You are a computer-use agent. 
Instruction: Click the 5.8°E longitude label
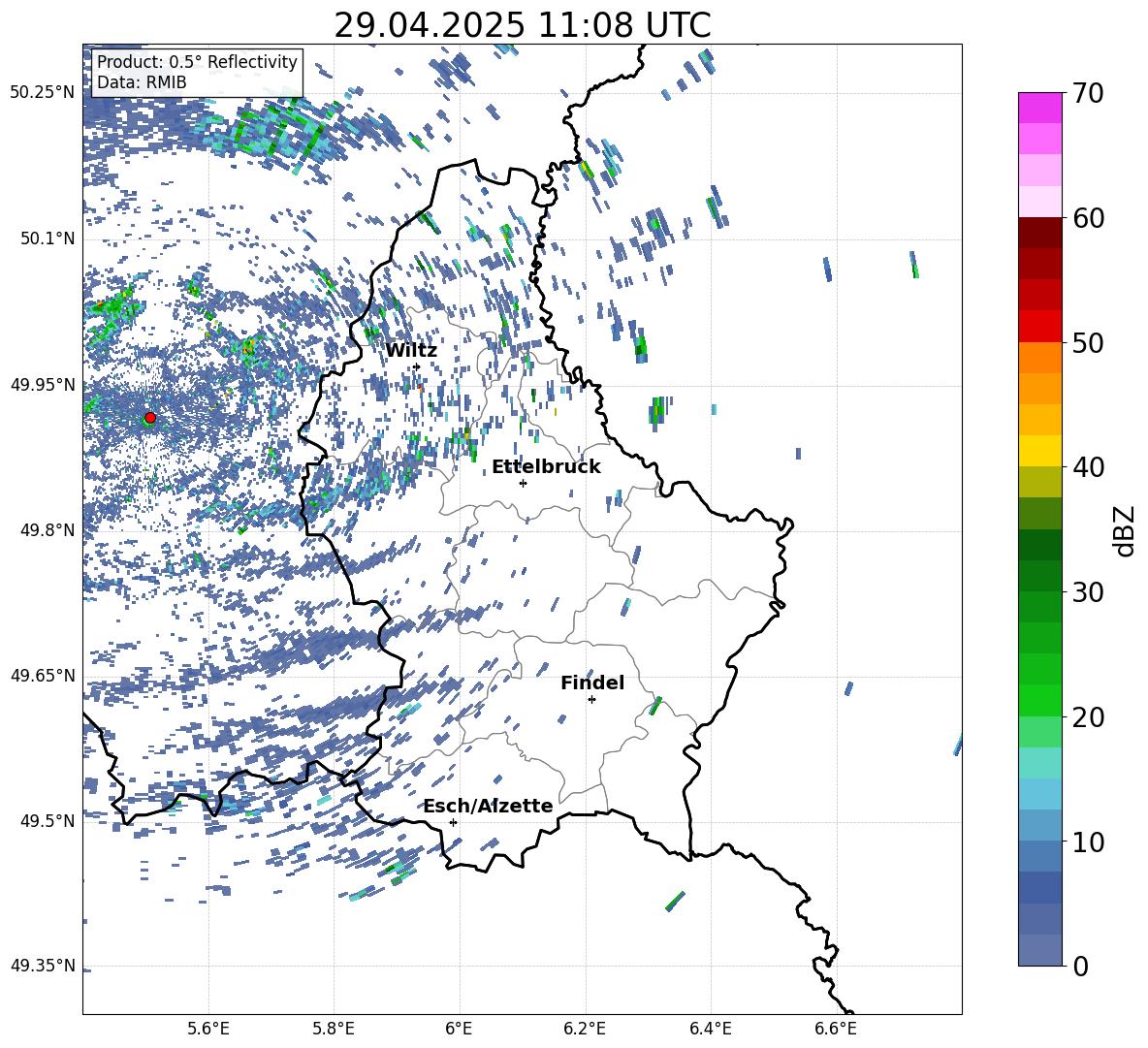[334, 1029]
